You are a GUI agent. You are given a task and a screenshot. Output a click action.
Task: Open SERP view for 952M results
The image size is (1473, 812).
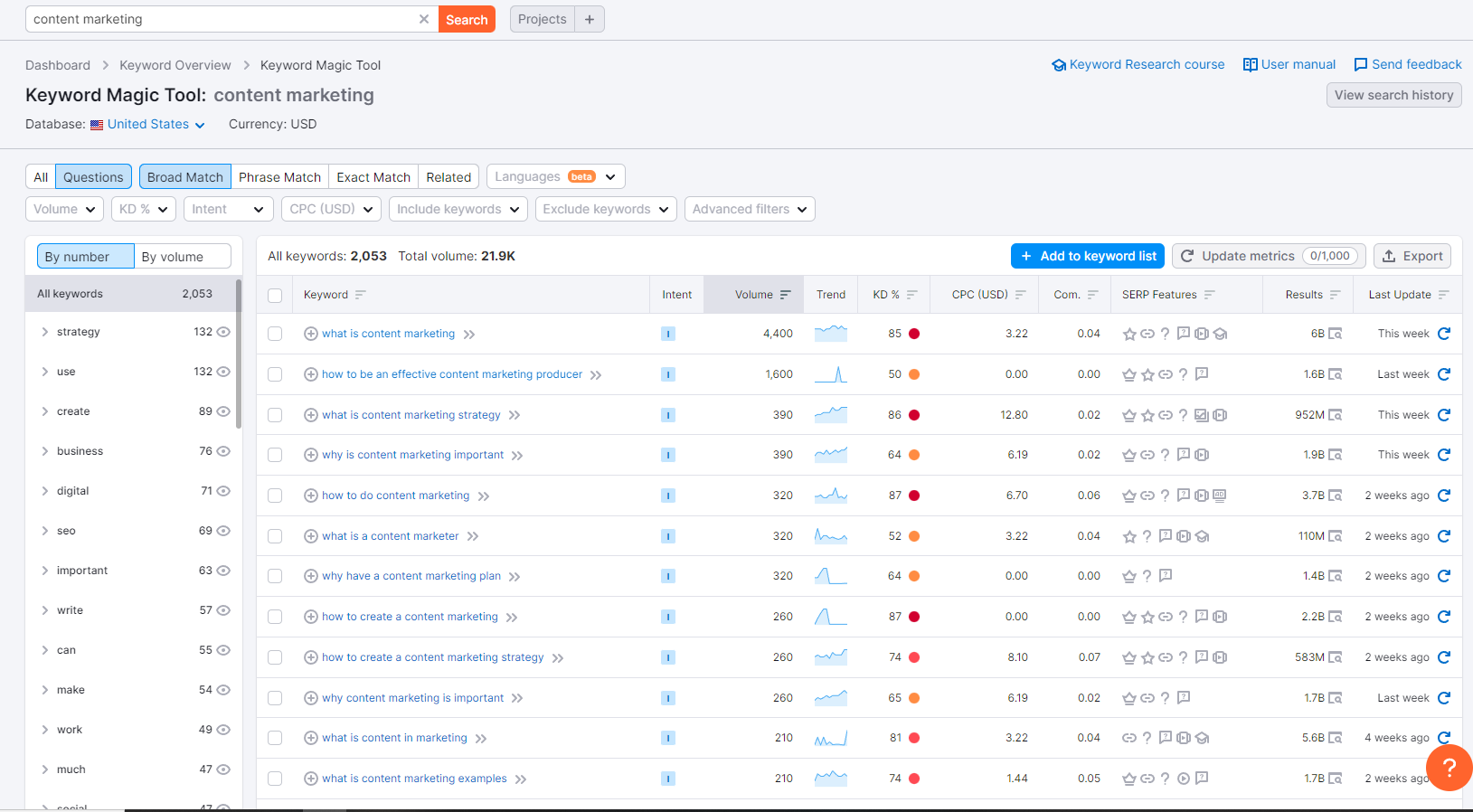[1336, 415]
